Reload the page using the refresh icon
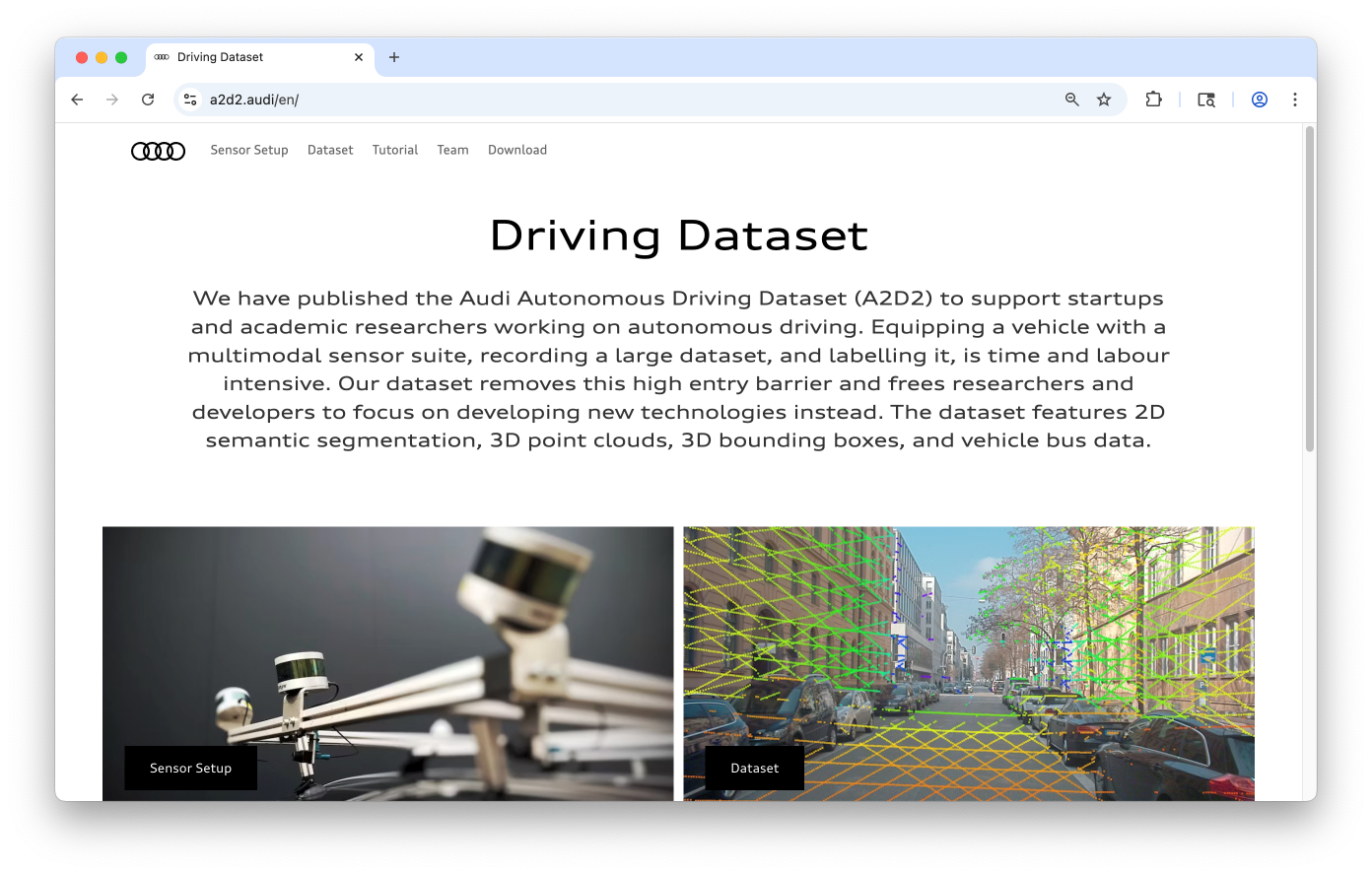1372x874 pixels. click(148, 100)
